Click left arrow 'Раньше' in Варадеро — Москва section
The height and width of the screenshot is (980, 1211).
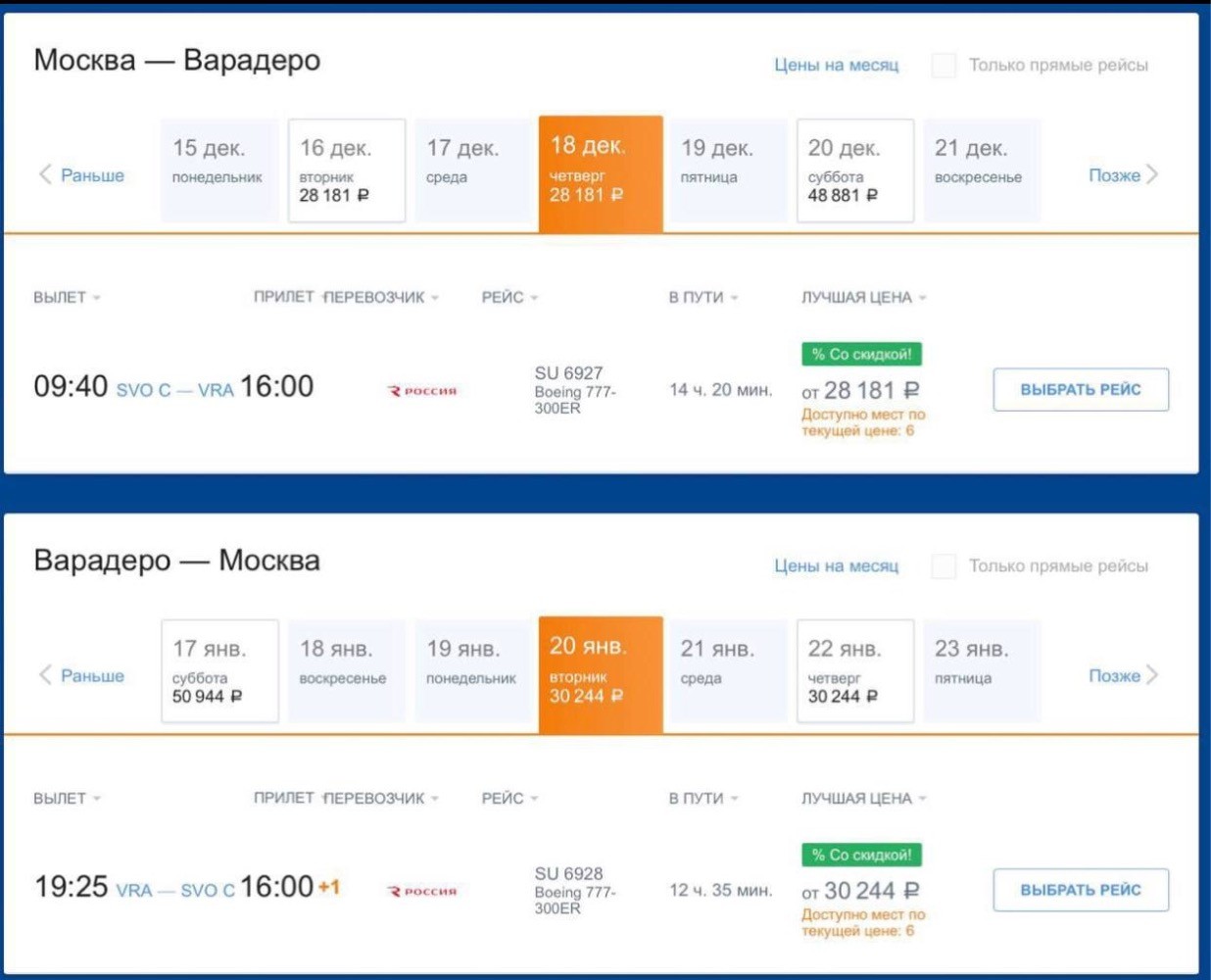click(x=81, y=676)
